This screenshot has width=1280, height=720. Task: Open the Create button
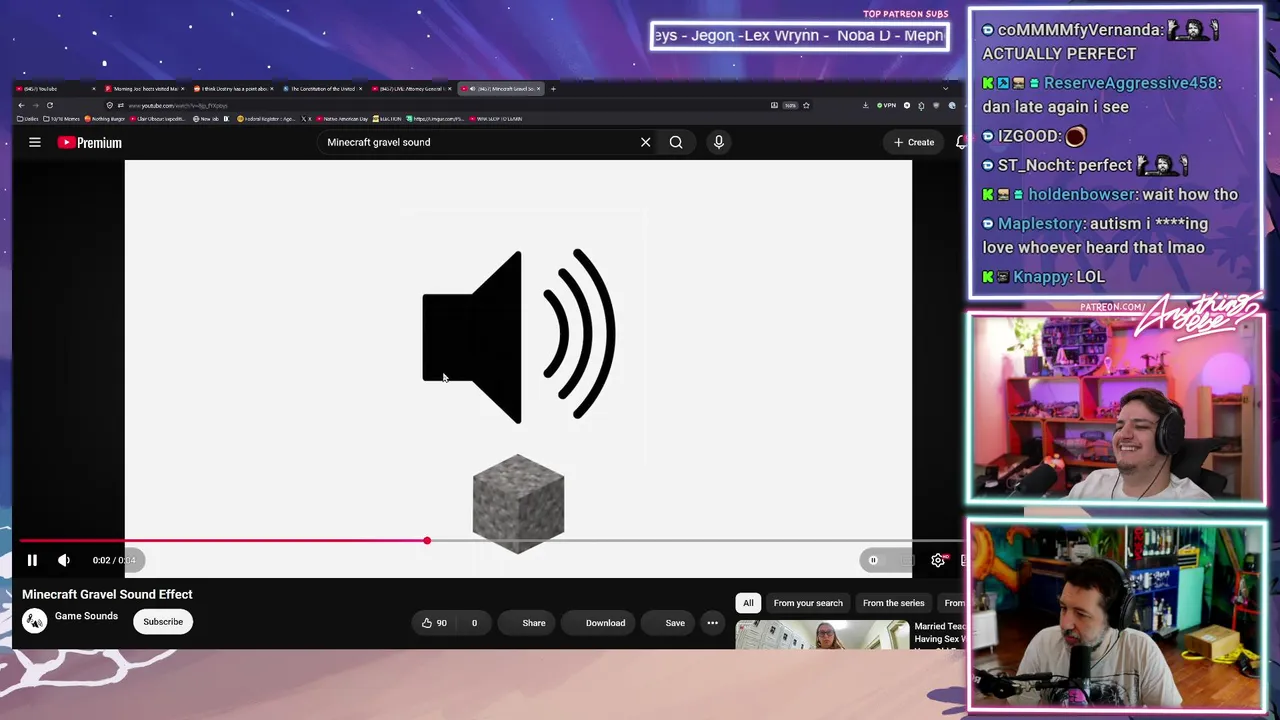click(x=914, y=143)
